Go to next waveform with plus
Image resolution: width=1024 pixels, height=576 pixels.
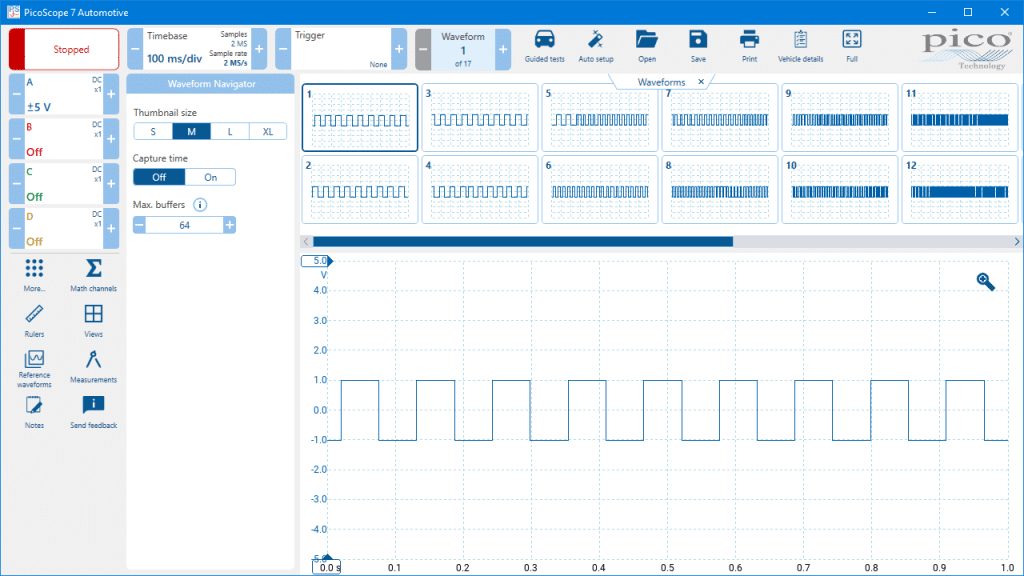tap(503, 49)
